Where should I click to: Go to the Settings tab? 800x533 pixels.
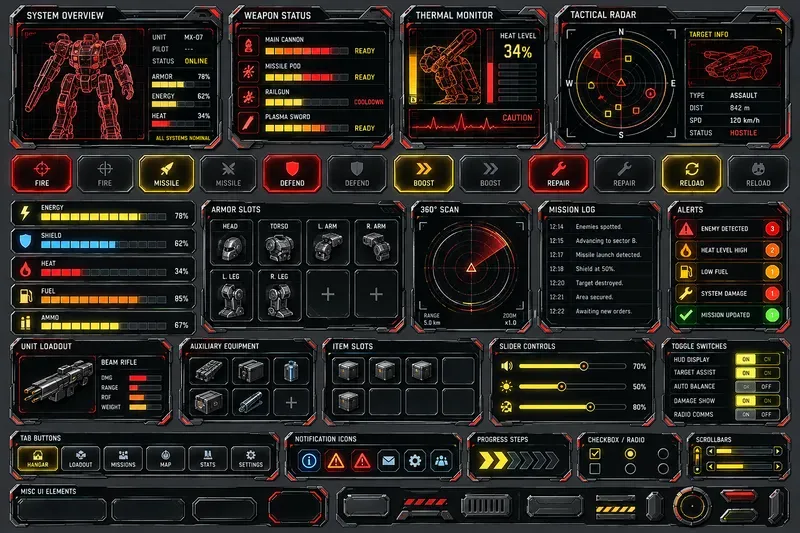[x=251, y=458]
